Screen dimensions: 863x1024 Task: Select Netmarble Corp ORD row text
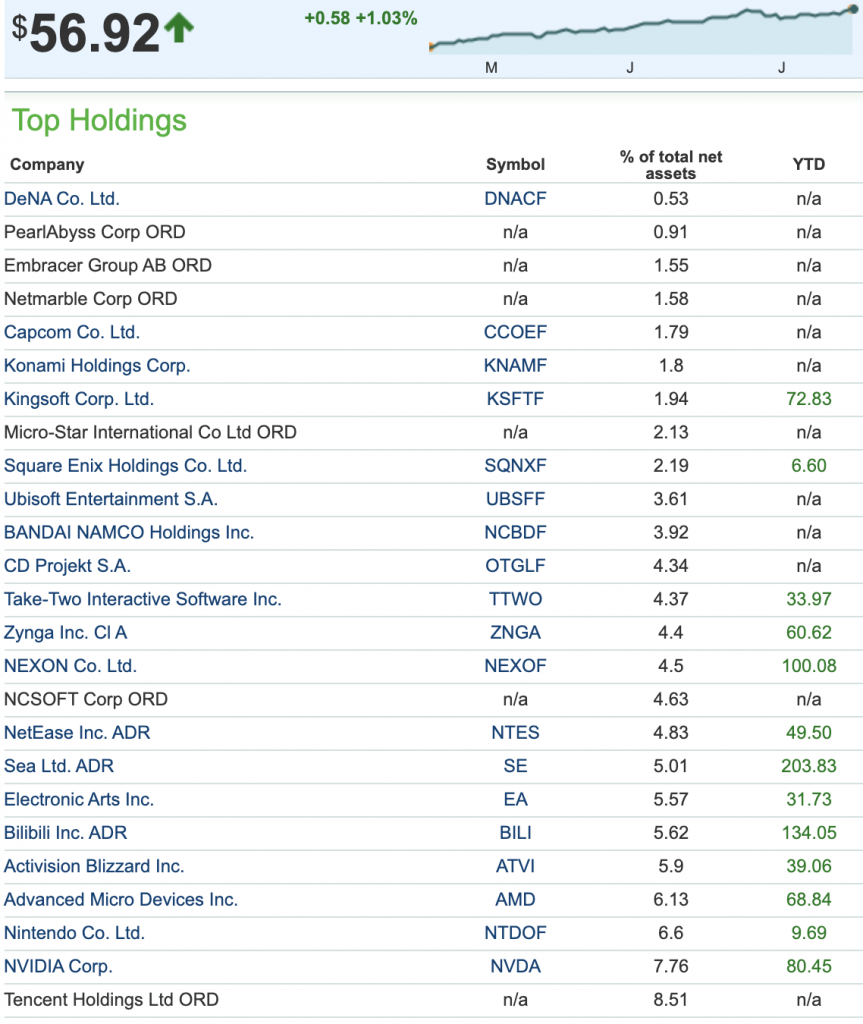(x=91, y=298)
